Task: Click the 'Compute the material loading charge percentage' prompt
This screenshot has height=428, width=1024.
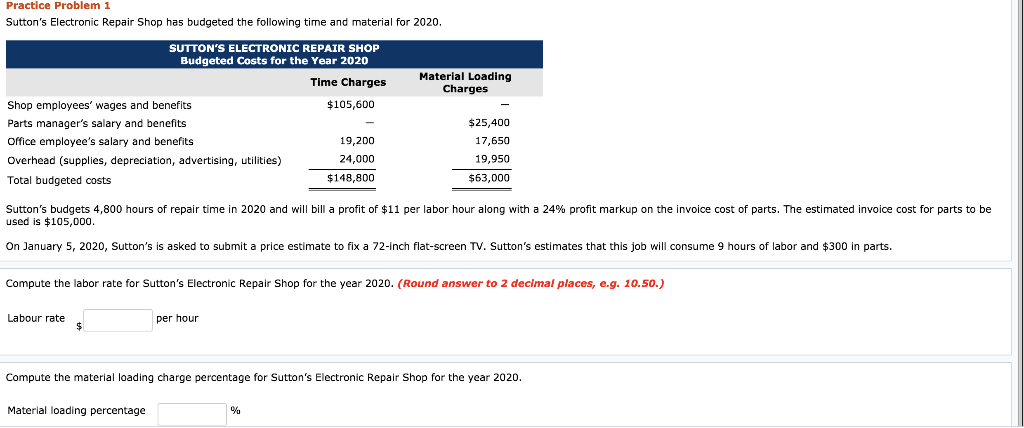Action: pos(264,378)
